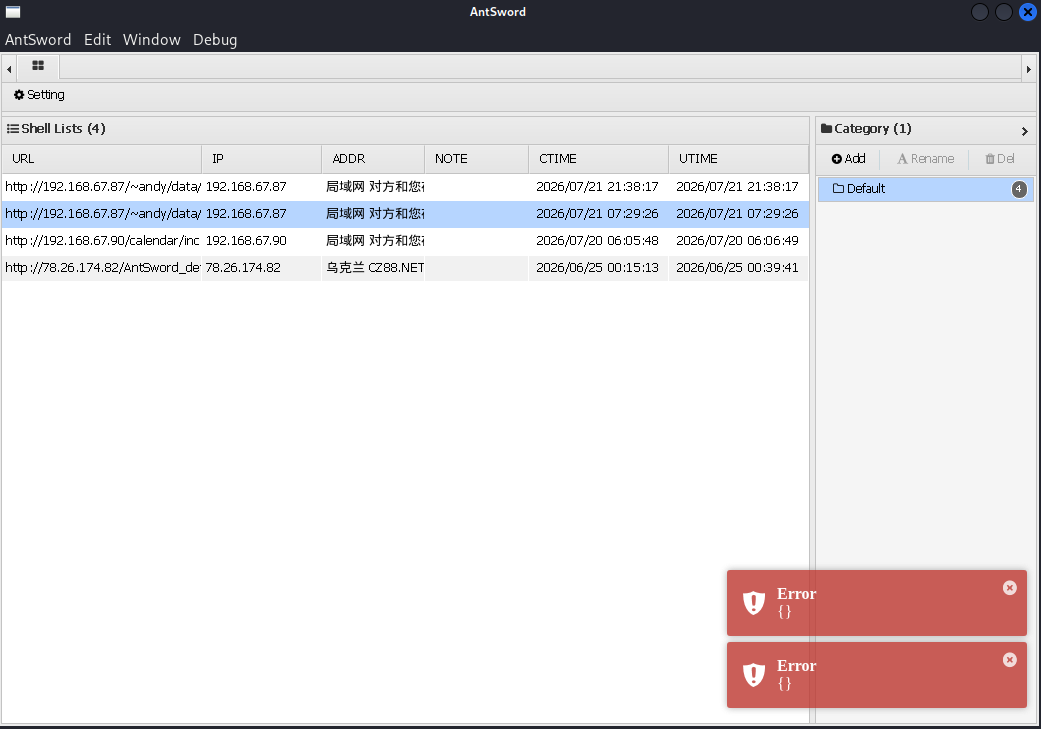
Task: Sort by the NOTE column header
Action: tap(477, 159)
